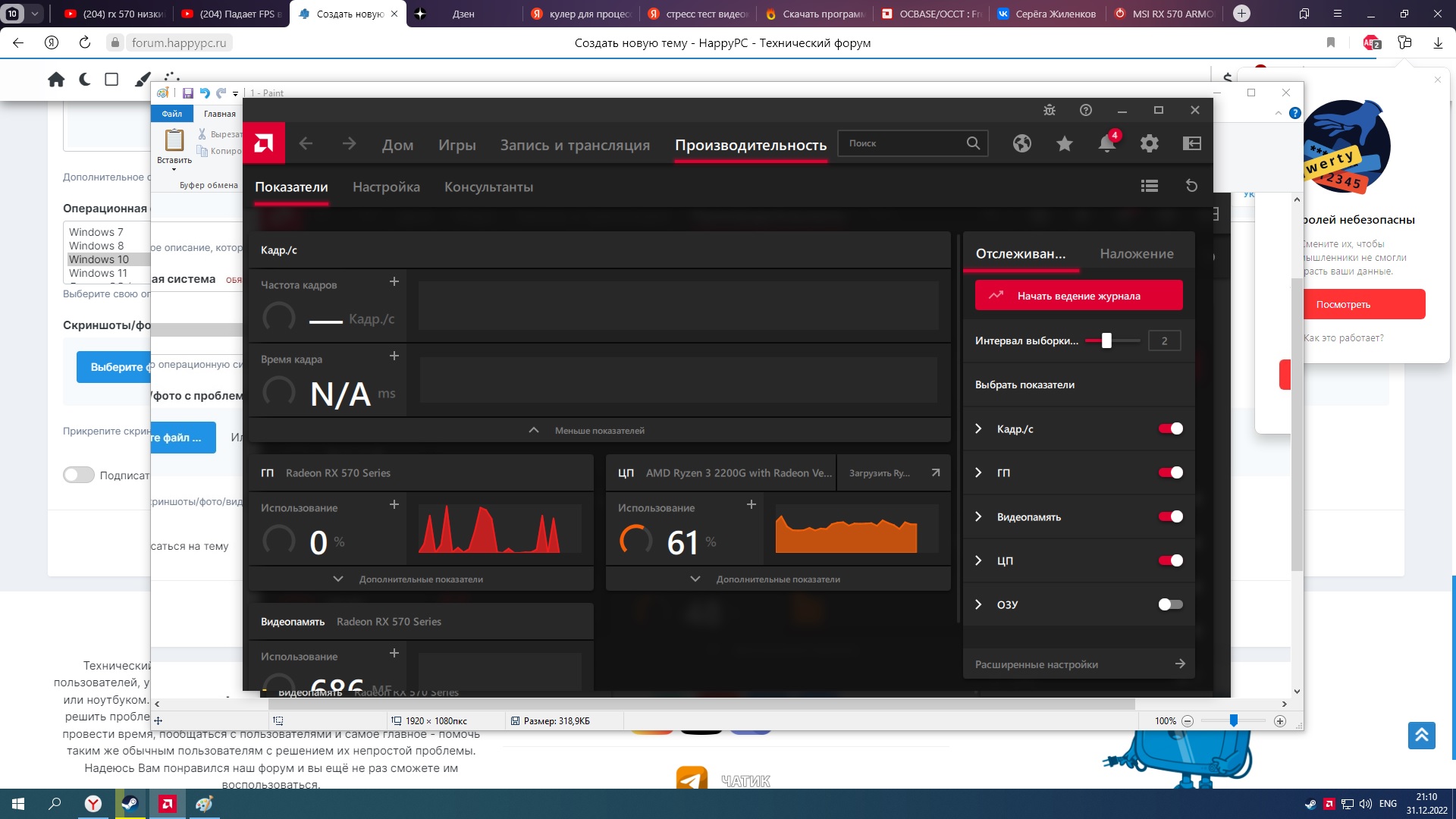
Task: Switch metrics to list view icon
Action: pyautogui.click(x=1150, y=186)
